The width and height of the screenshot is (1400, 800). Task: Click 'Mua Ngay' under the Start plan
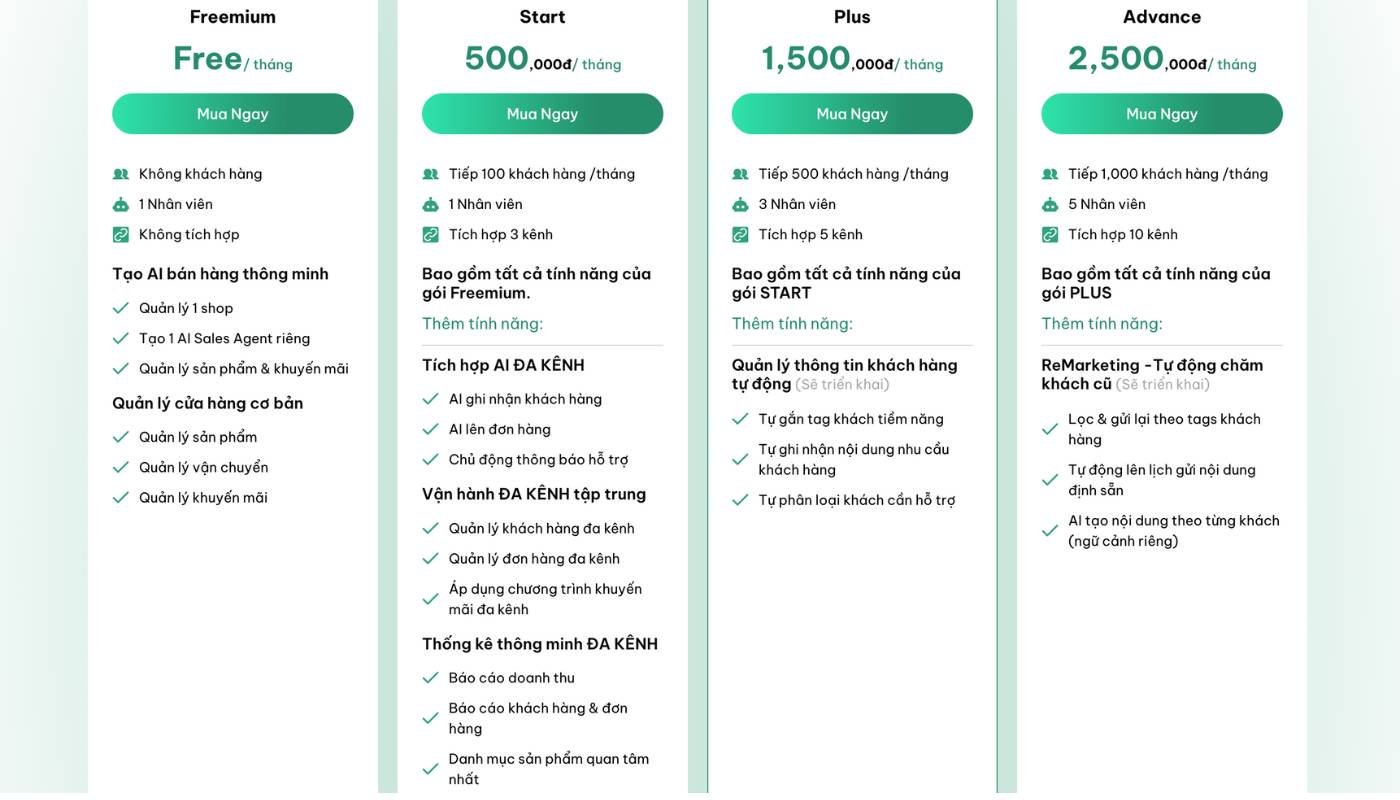(x=542, y=113)
